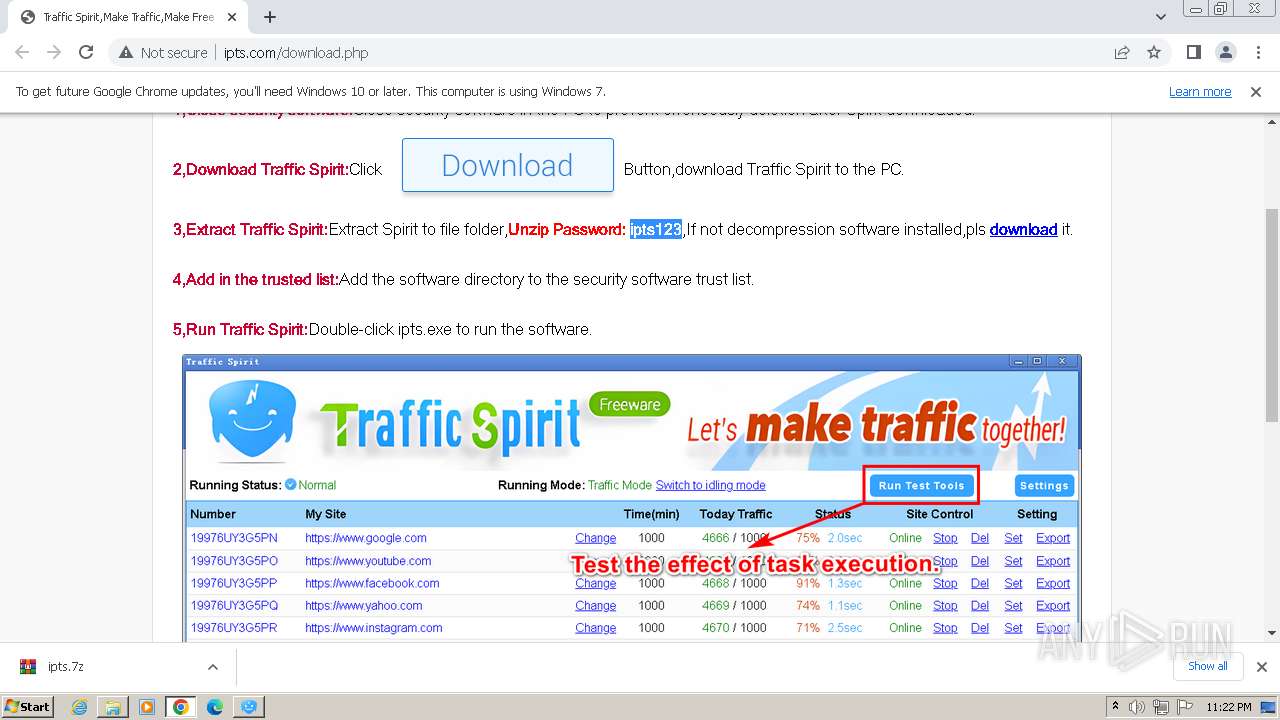Click the big Download button
Image resolution: width=1280 pixels, height=720 pixels.
coord(507,165)
